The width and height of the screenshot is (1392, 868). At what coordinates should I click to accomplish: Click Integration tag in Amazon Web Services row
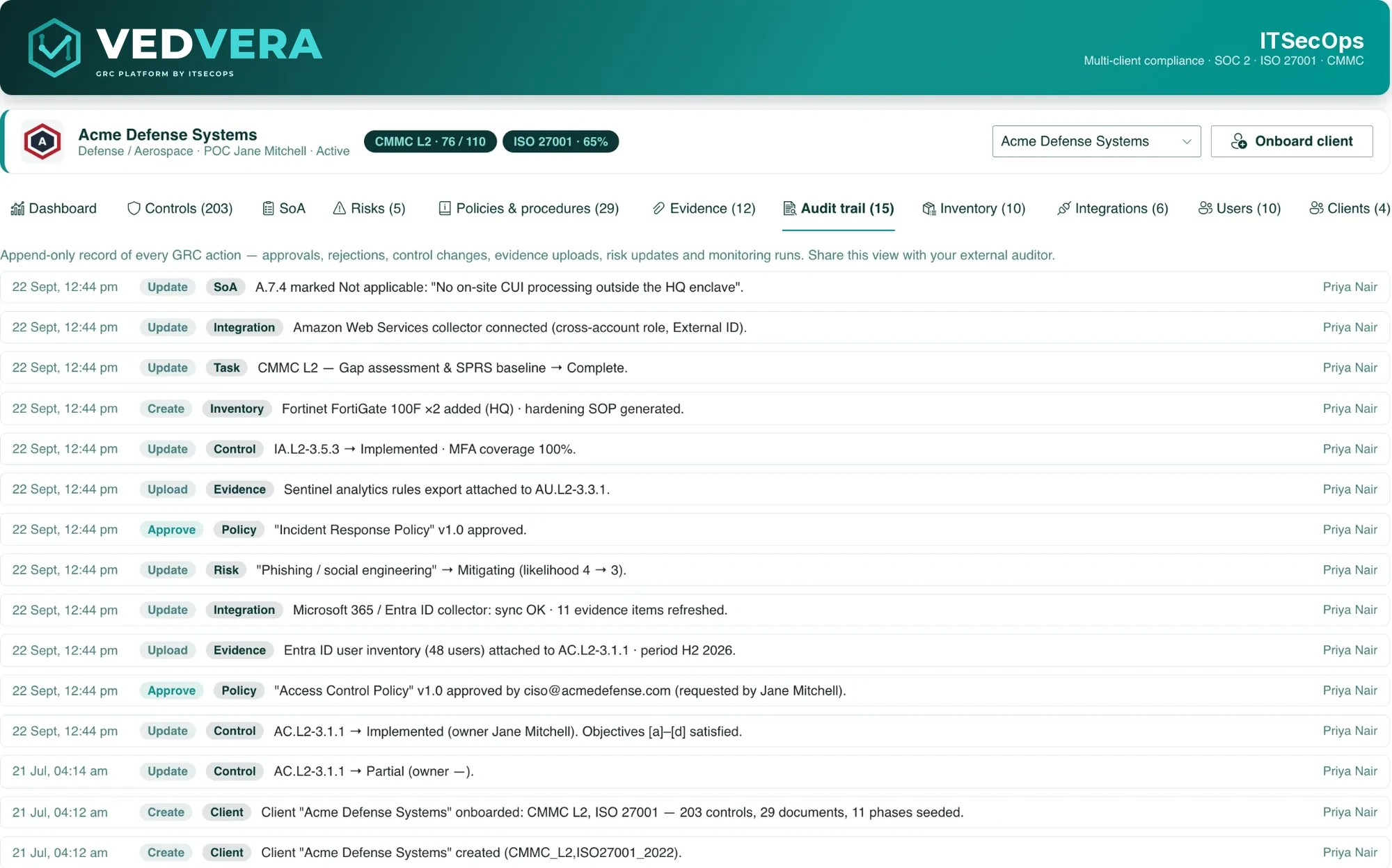pyautogui.click(x=244, y=327)
